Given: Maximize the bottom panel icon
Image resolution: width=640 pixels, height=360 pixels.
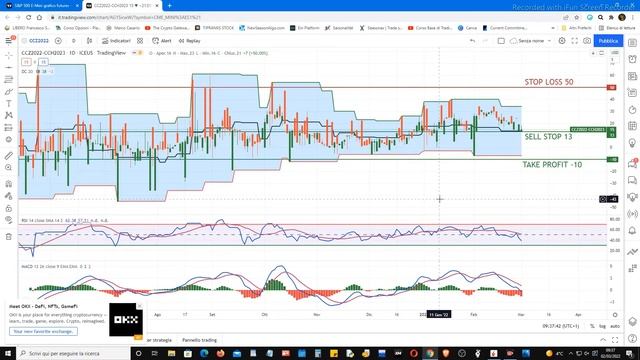Looking at the screenshot, I should click(615, 340).
